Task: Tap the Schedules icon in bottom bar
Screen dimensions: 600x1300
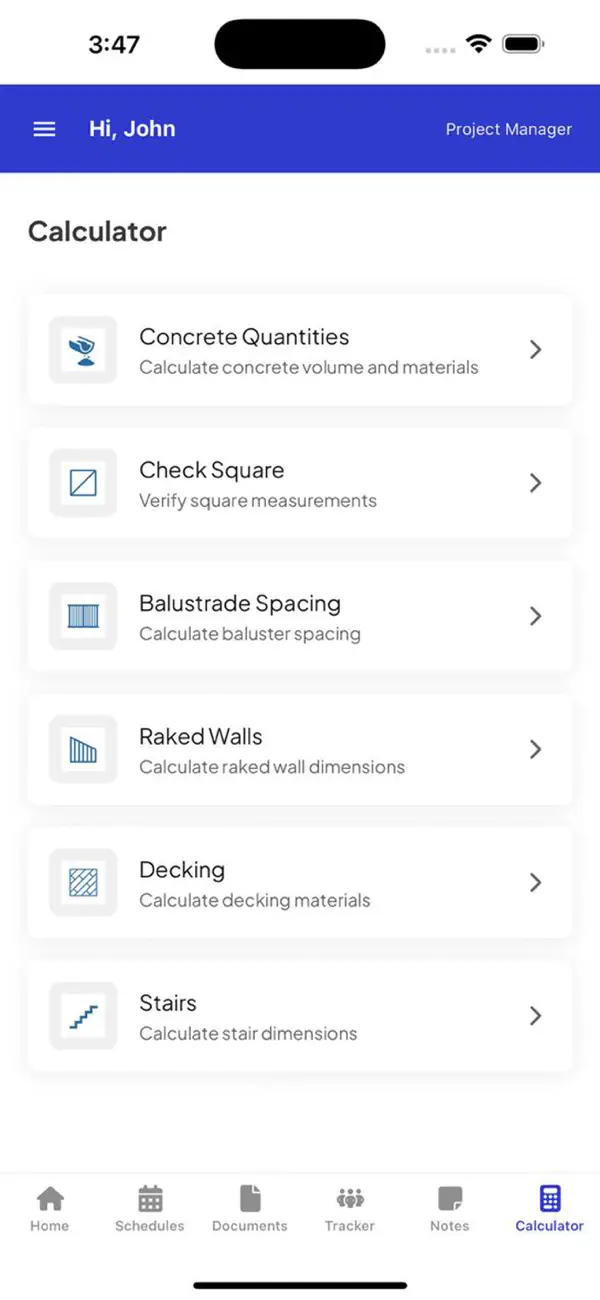Action: pyautogui.click(x=149, y=1197)
